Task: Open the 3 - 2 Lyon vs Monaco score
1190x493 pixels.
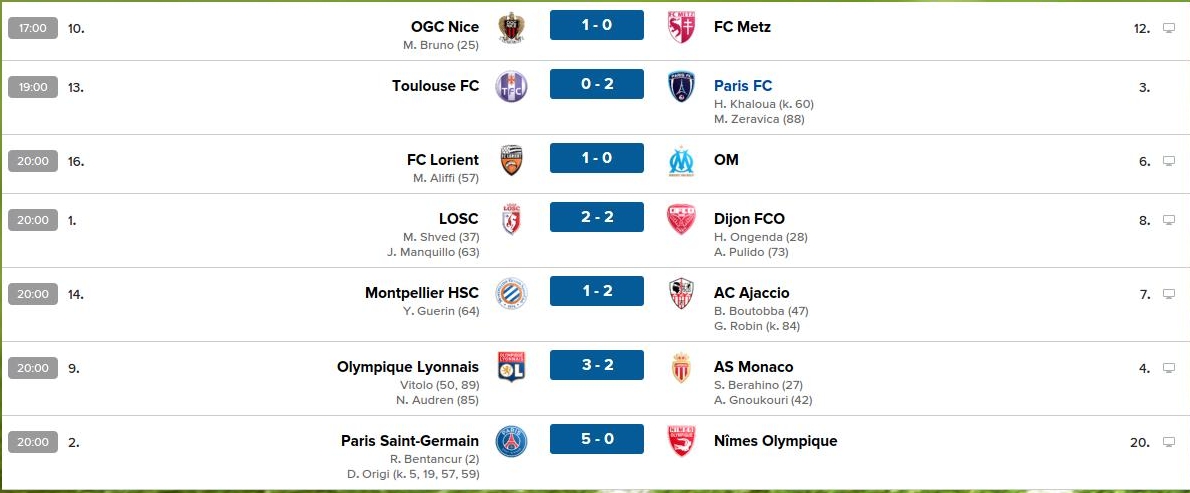Action: 597,365
